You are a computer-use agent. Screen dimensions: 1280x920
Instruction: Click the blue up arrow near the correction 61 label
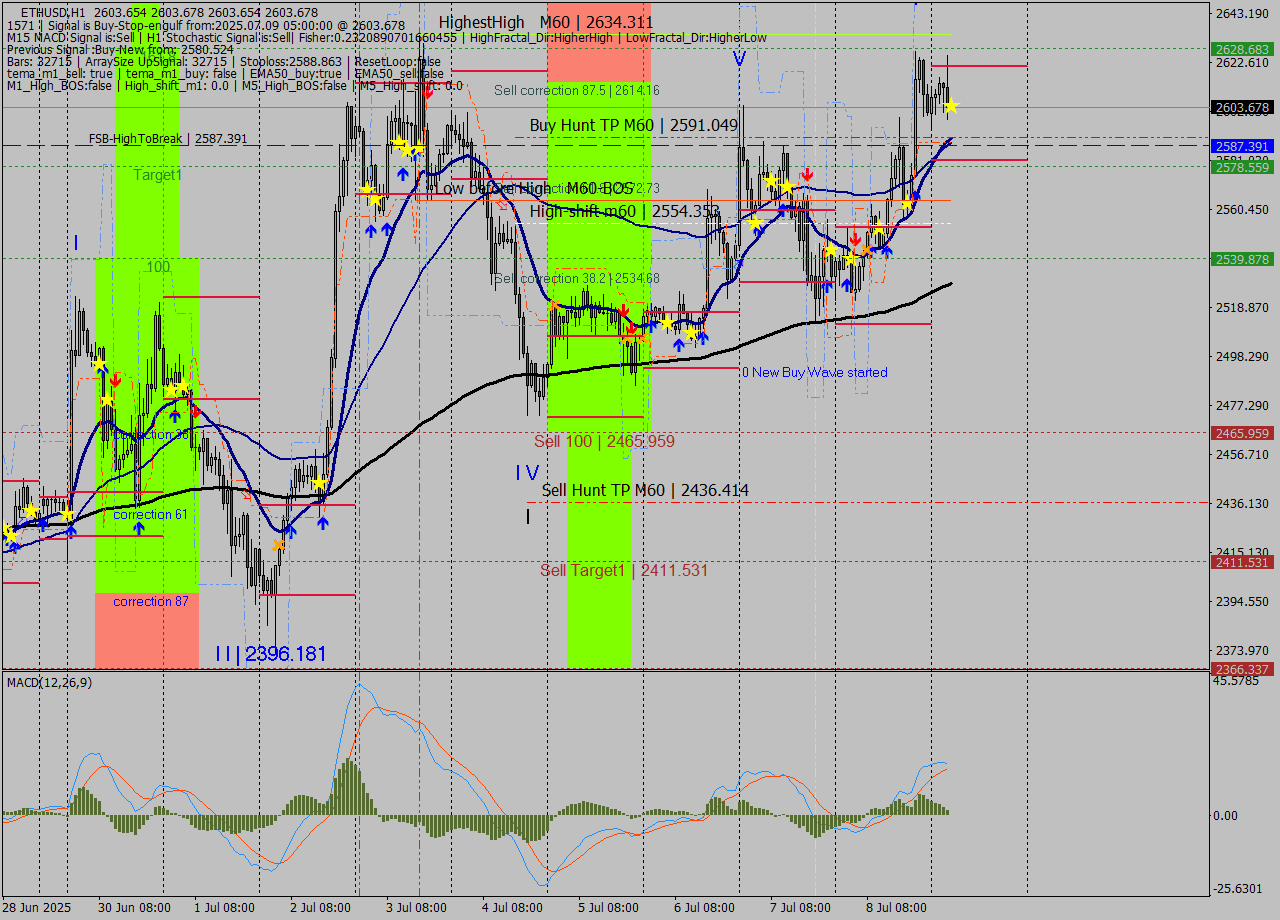pyautogui.click(x=138, y=529)
